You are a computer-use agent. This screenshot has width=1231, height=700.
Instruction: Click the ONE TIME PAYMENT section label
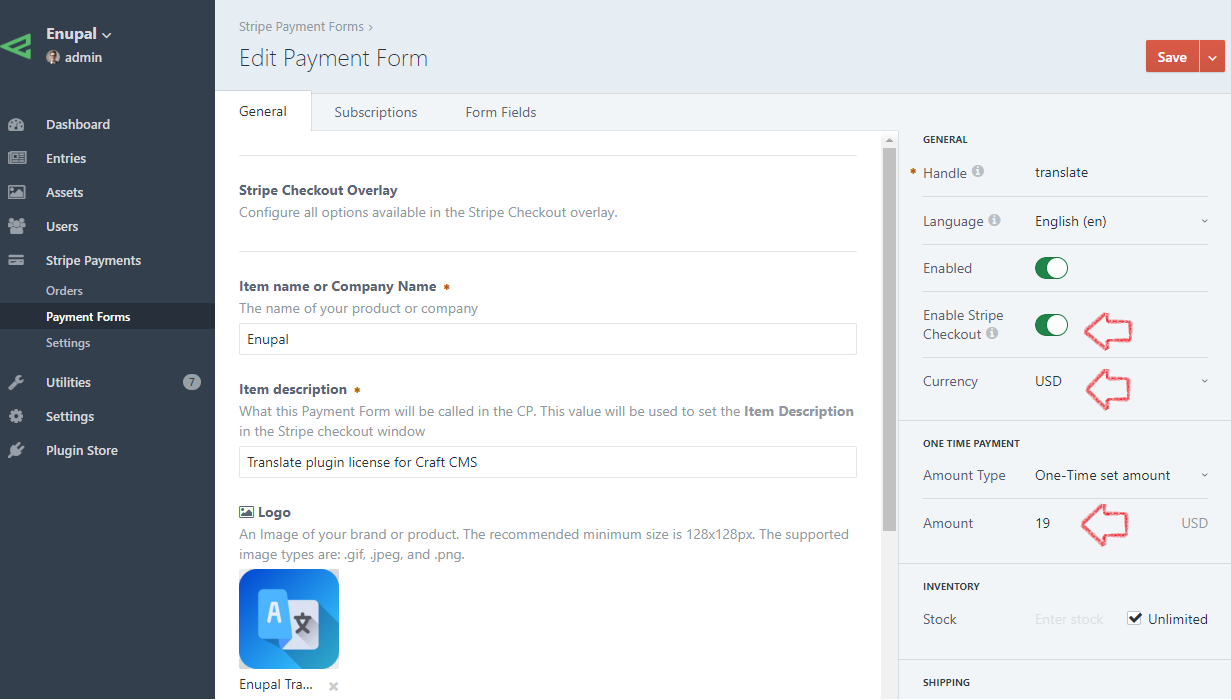click(x=971, y=443)
